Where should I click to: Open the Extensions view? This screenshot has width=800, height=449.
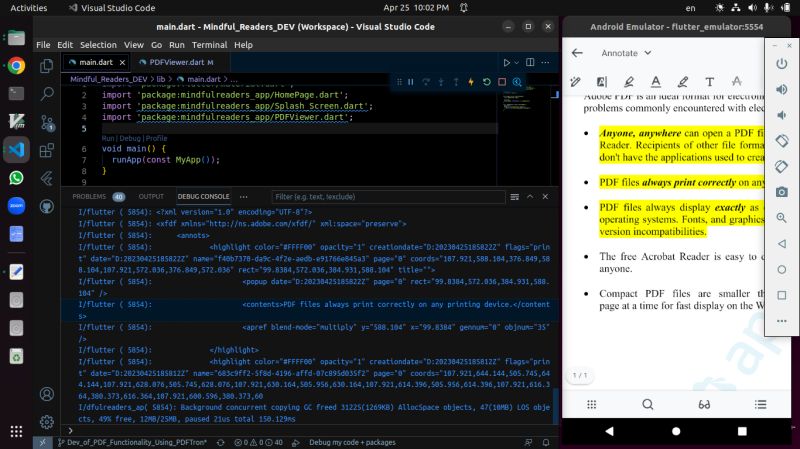point(47,150)
